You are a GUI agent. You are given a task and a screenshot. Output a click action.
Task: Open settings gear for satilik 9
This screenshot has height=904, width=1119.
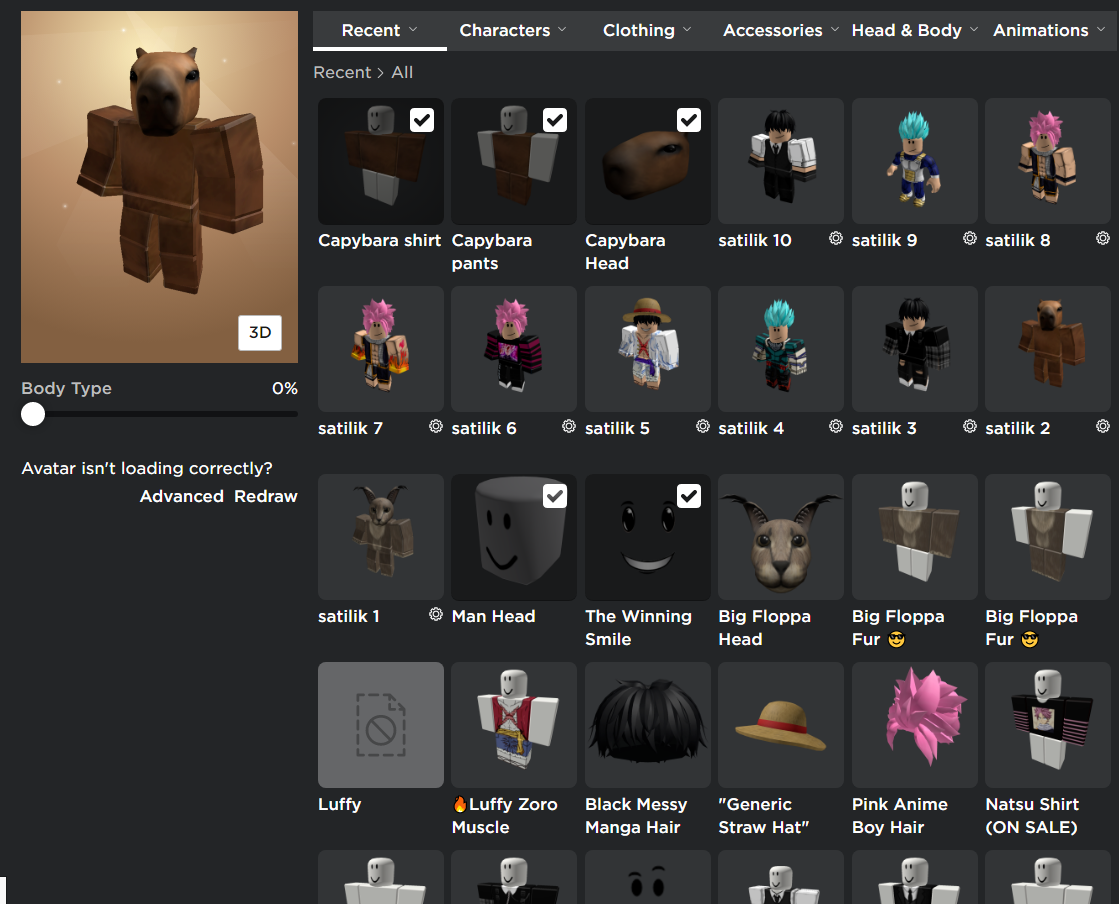click(x=969, y=238)
